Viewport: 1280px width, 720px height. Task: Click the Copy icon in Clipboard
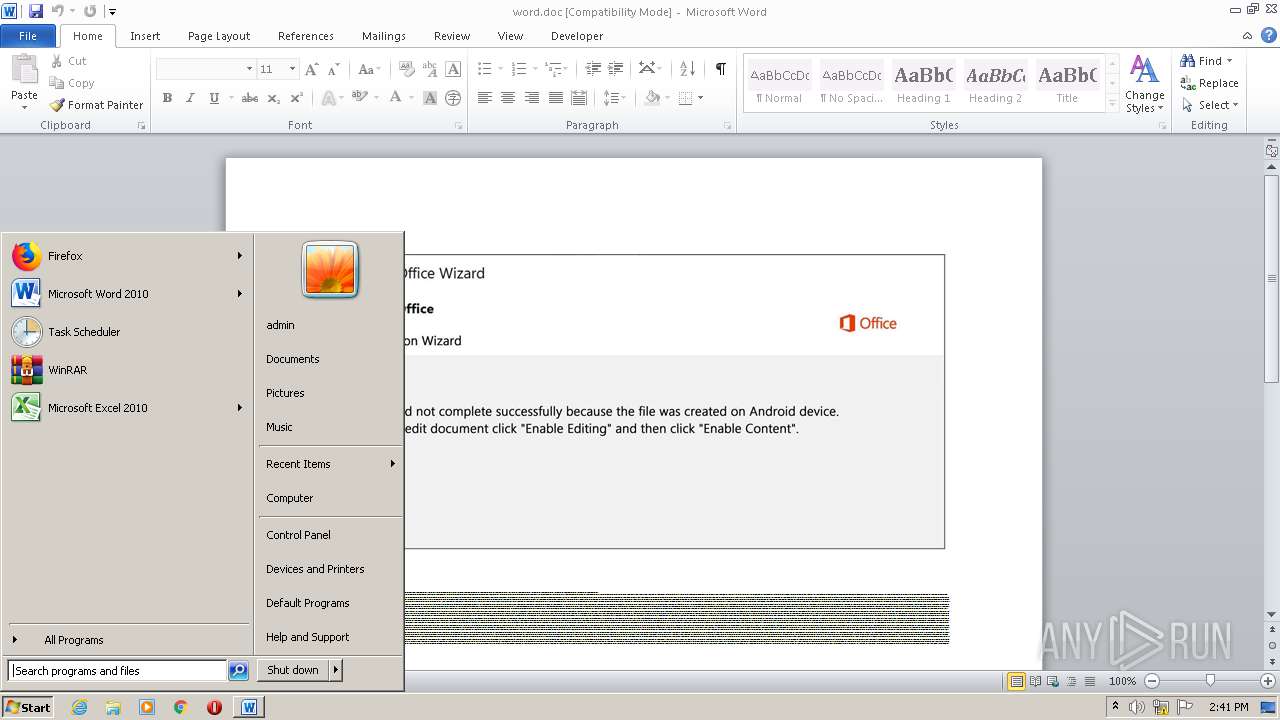(x=57, y=83)
